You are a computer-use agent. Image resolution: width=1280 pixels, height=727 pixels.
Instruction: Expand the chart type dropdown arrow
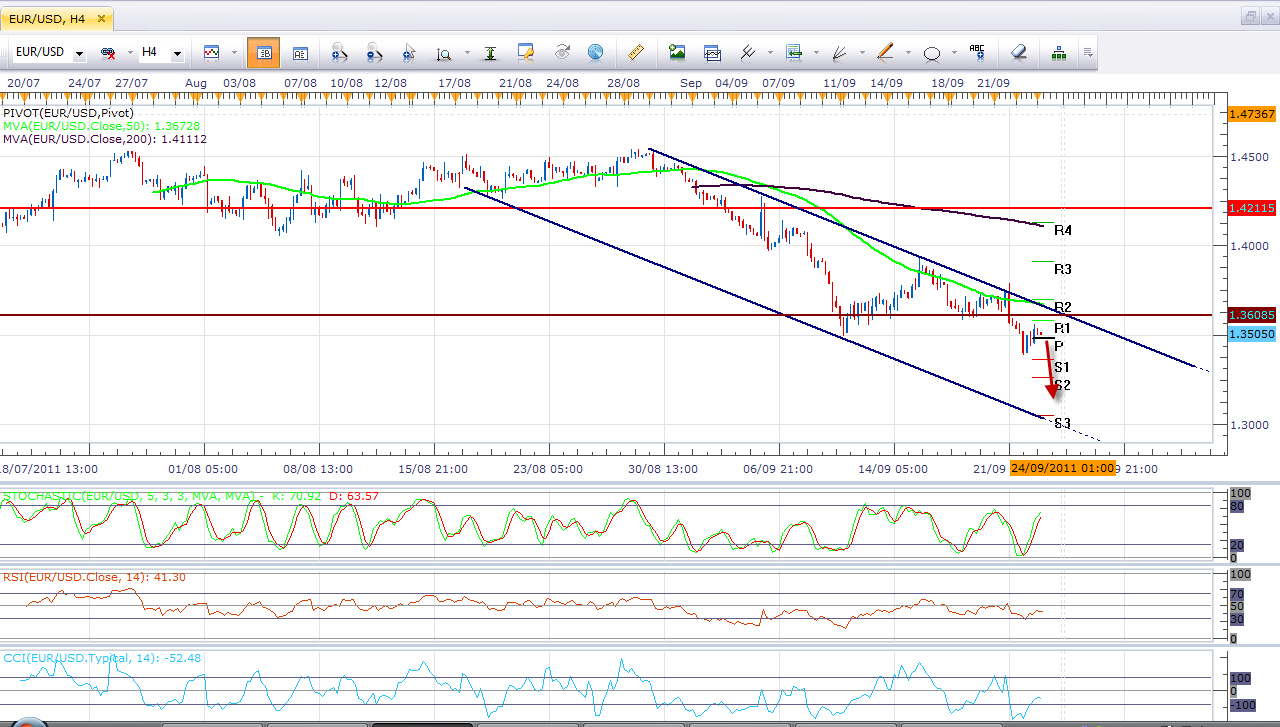(234, 53)
